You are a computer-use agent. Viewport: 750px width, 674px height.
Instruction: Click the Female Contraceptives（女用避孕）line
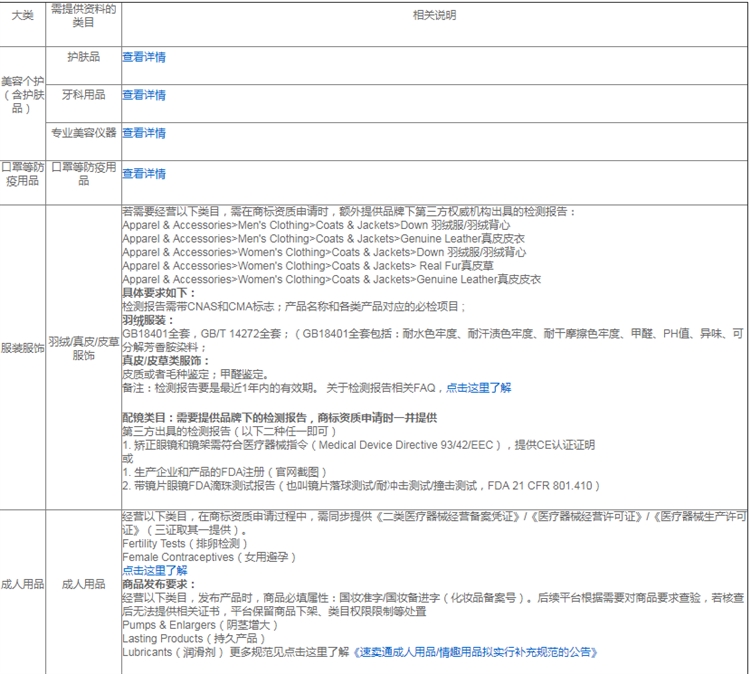pyautogui.click(x=210, y=557)
